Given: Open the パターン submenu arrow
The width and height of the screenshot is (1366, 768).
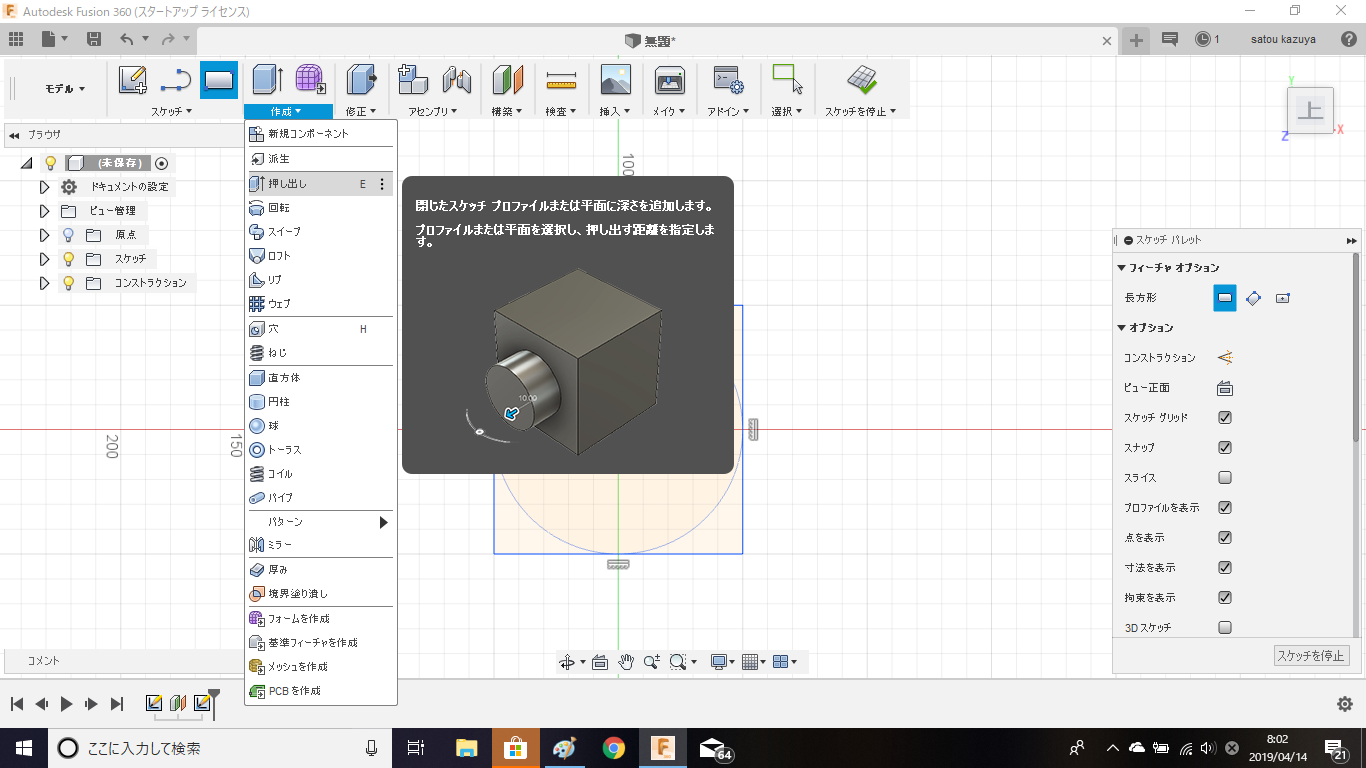Looking at the screenshot, I should click(383, 522).
